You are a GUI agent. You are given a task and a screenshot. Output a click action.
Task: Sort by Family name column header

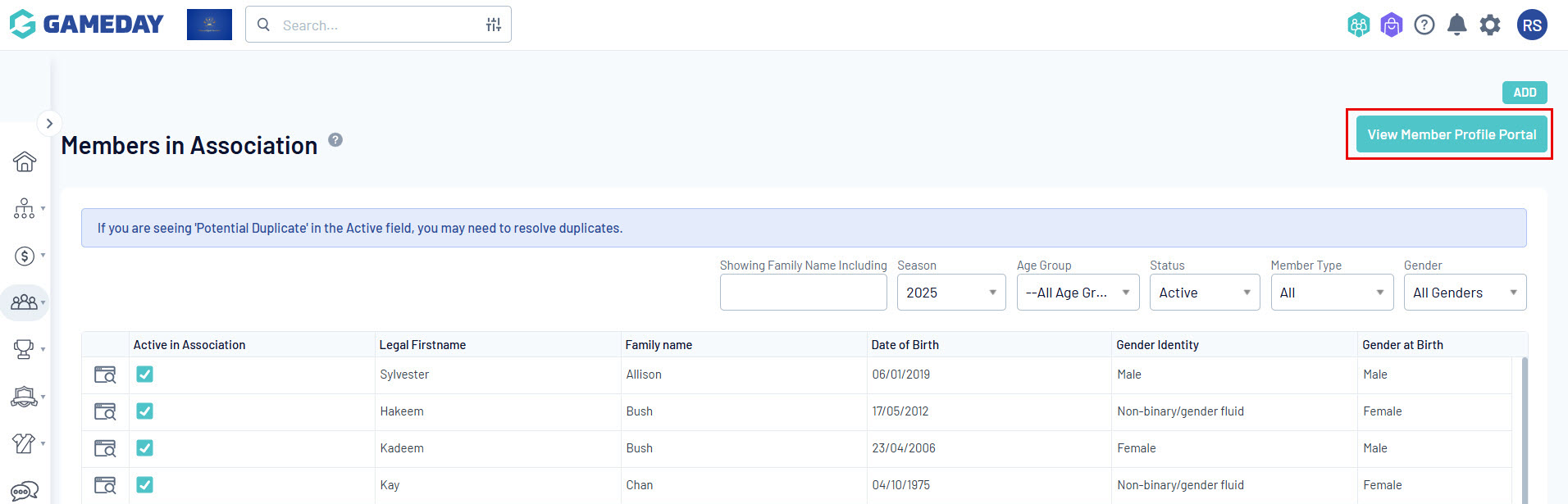pyautogui.click(x=659, y=345)
